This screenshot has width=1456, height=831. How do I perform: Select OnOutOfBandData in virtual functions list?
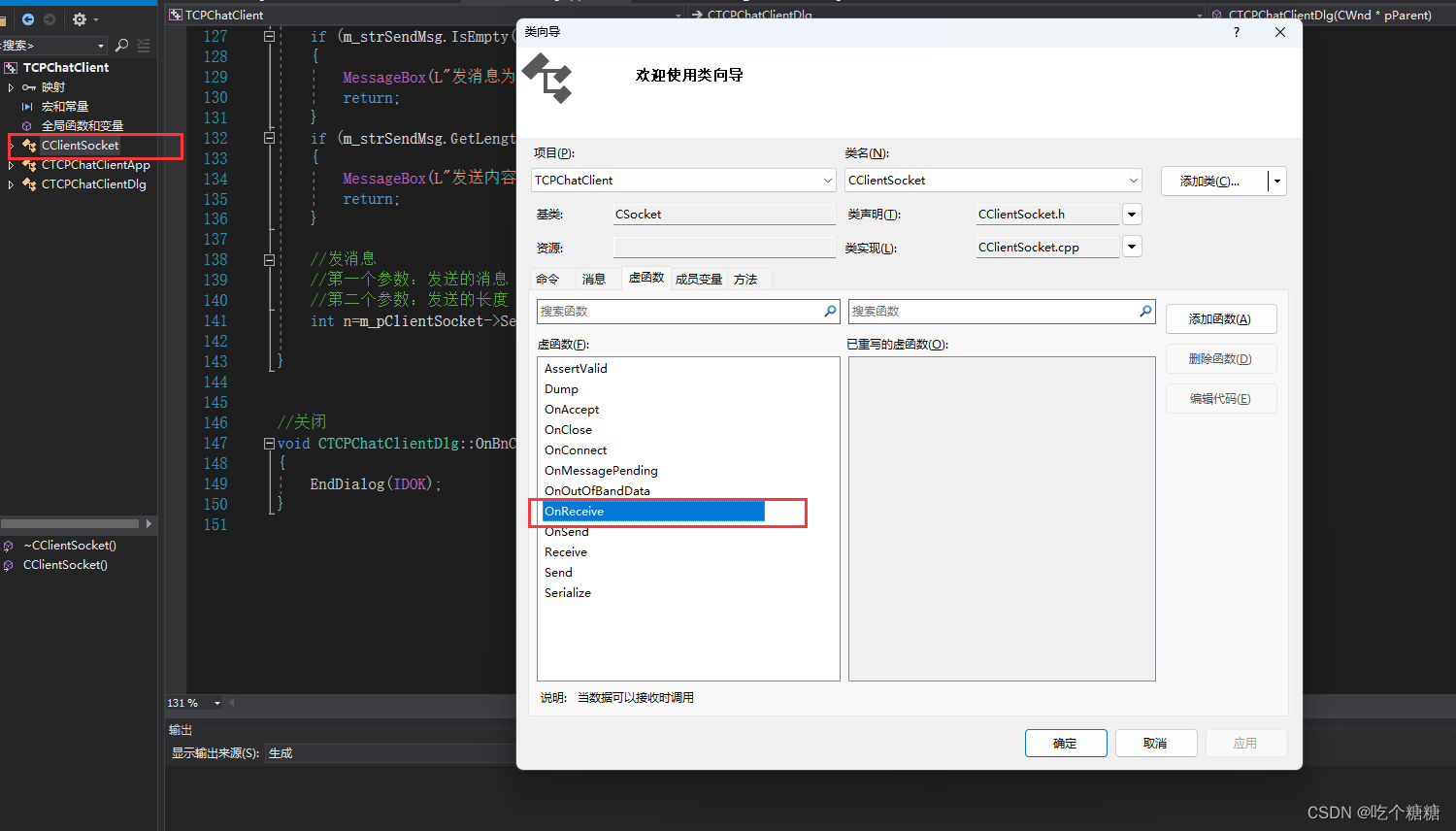click(597, 491)
